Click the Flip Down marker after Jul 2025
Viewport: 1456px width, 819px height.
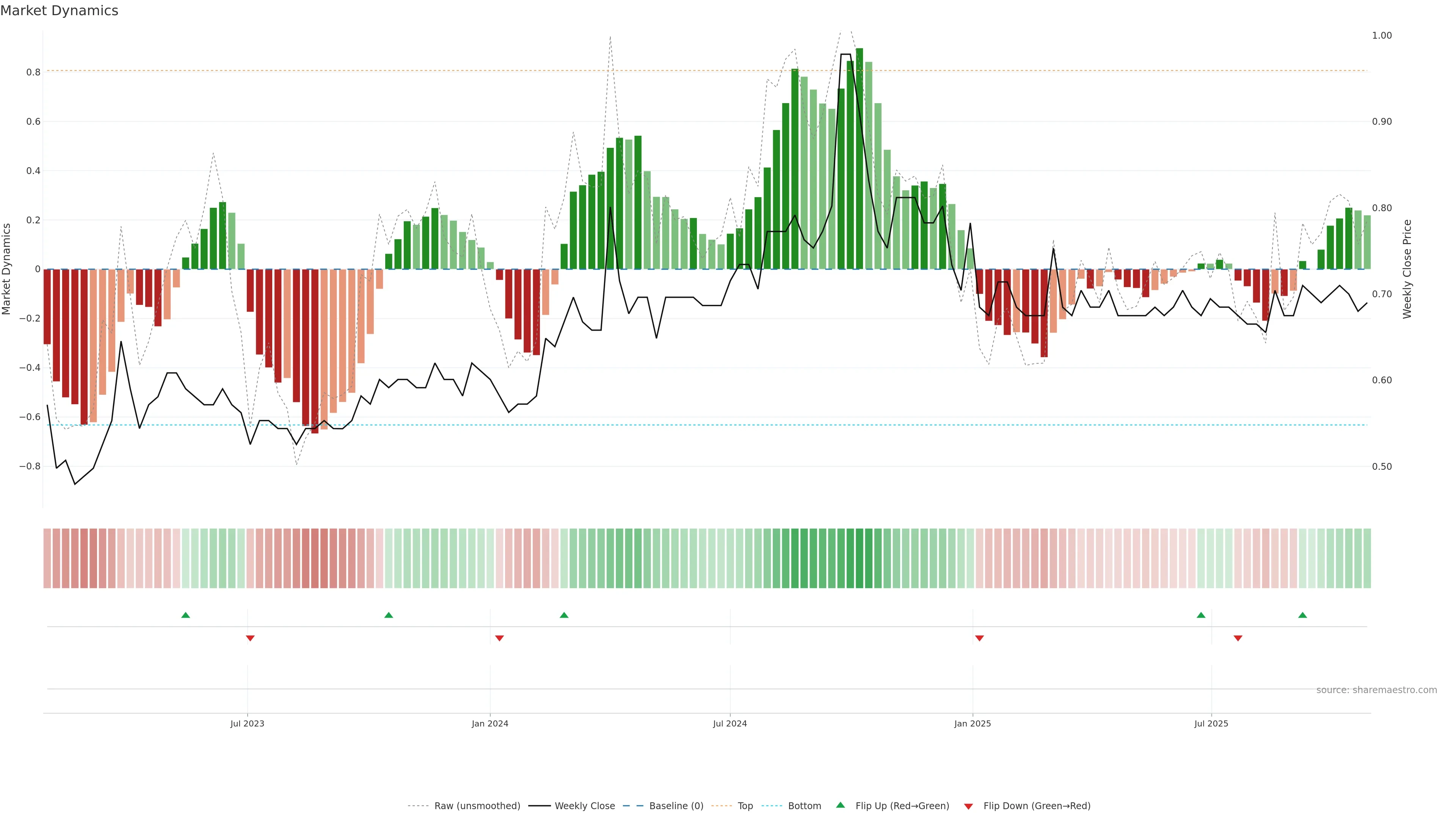pos(1238,638)
